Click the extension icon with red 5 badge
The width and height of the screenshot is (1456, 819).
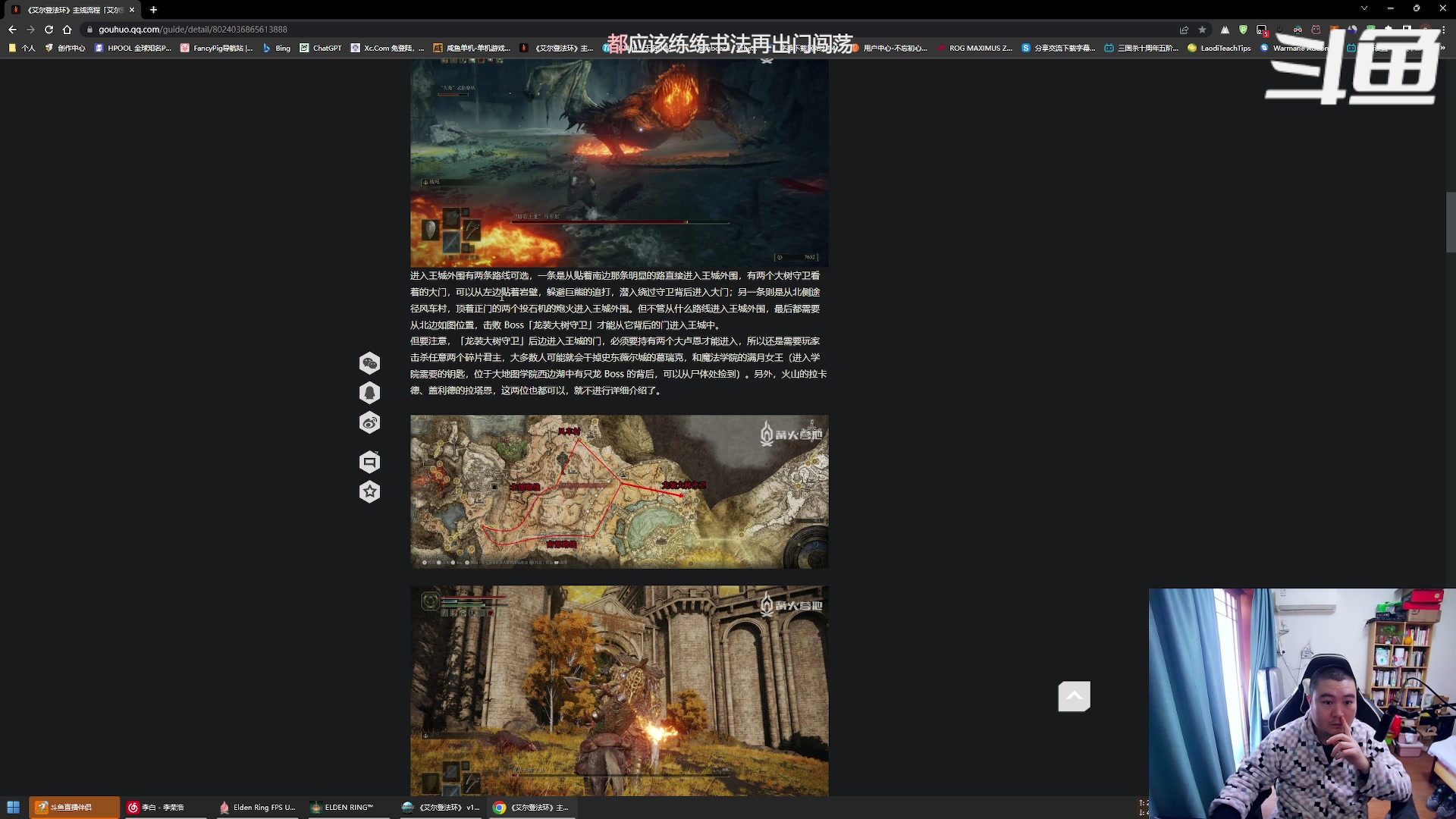tap(1262, 30)
